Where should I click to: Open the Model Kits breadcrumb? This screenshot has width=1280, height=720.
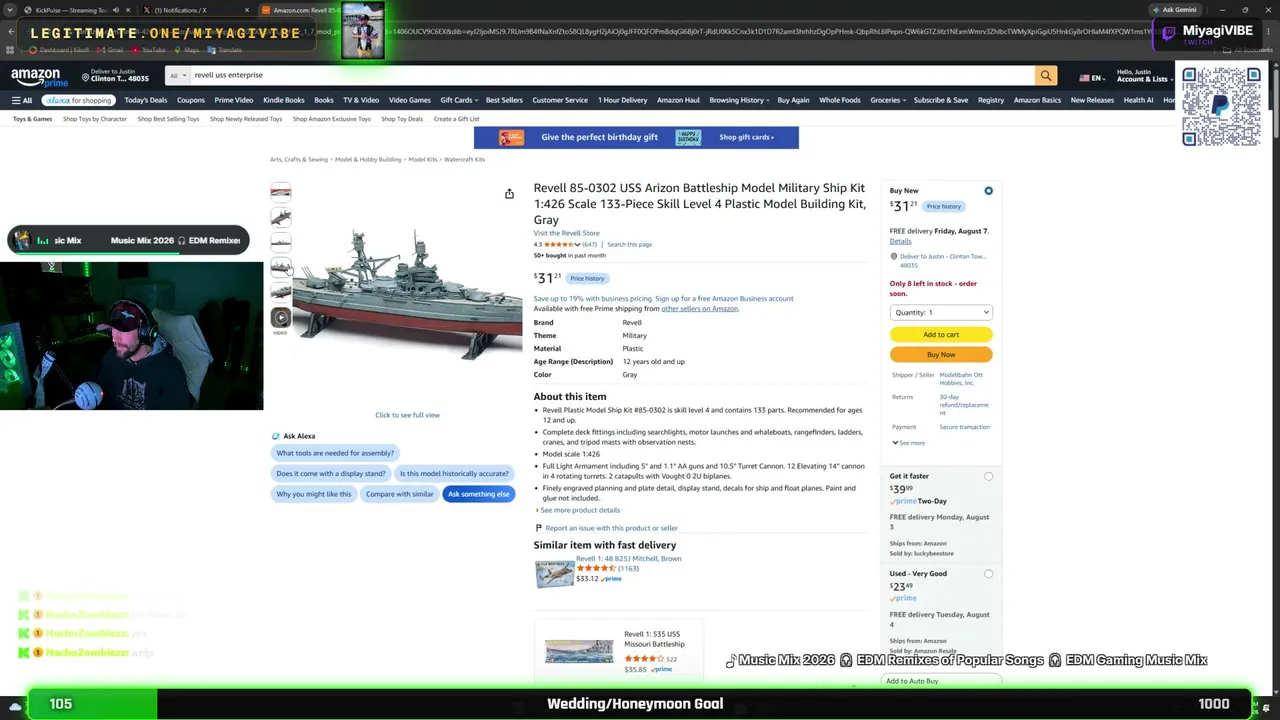[422, 160]
